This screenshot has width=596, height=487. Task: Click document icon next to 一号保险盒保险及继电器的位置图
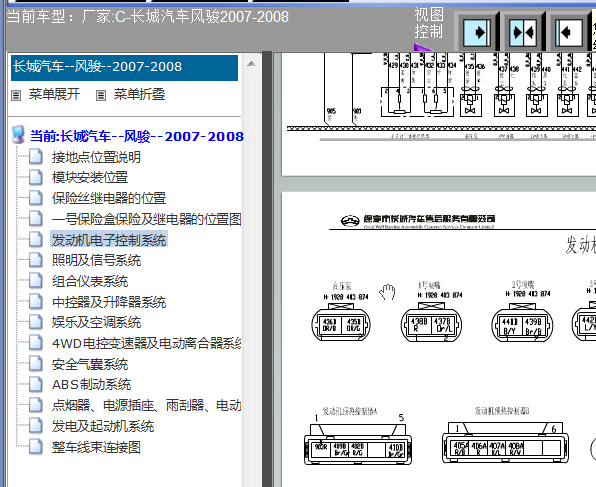36,219
